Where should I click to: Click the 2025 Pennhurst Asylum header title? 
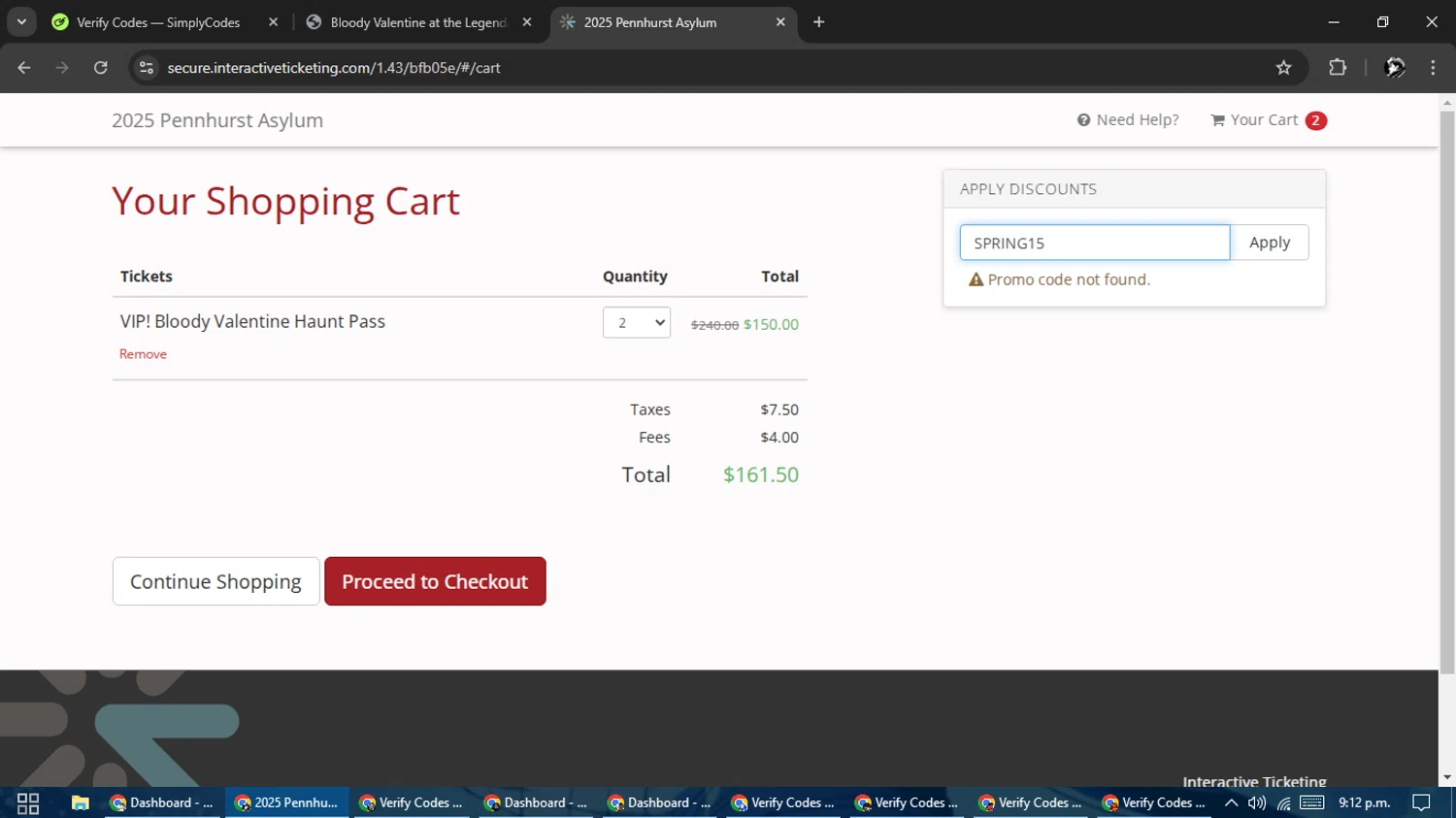pos(217,120)
